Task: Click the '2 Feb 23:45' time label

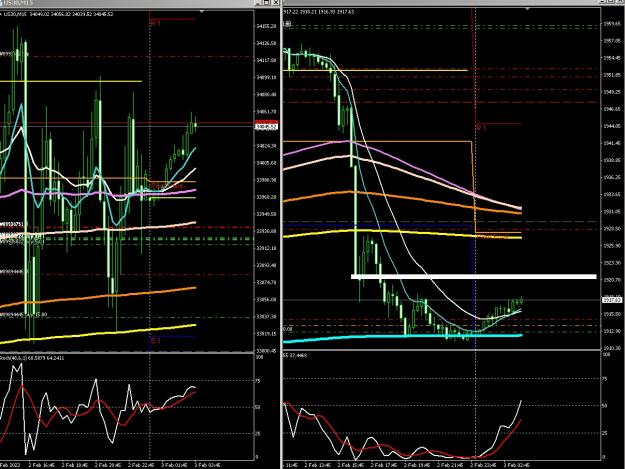Action: (483, 465)
